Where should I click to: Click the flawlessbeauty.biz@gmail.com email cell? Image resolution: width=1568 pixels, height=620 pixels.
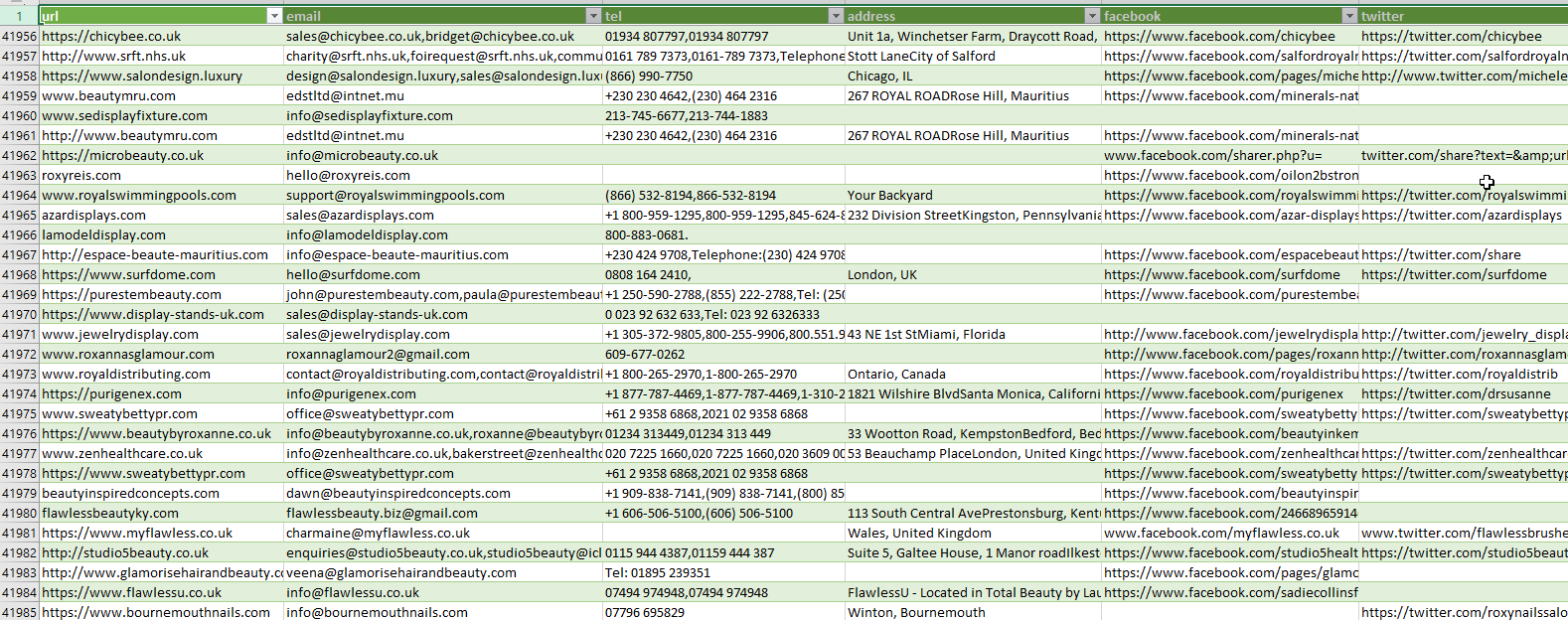pos(443,513)
